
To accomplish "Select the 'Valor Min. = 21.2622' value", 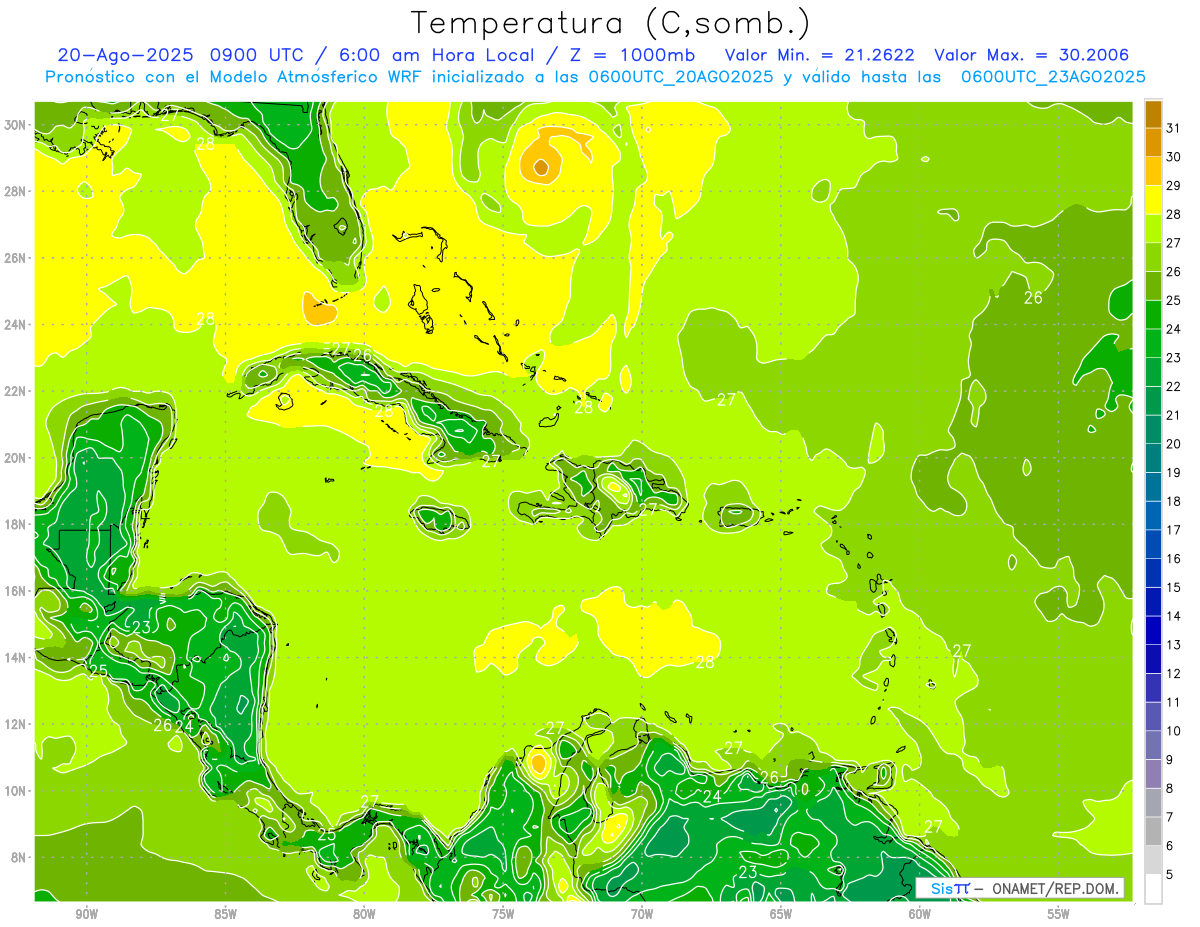I will click(x=821, y=55).
